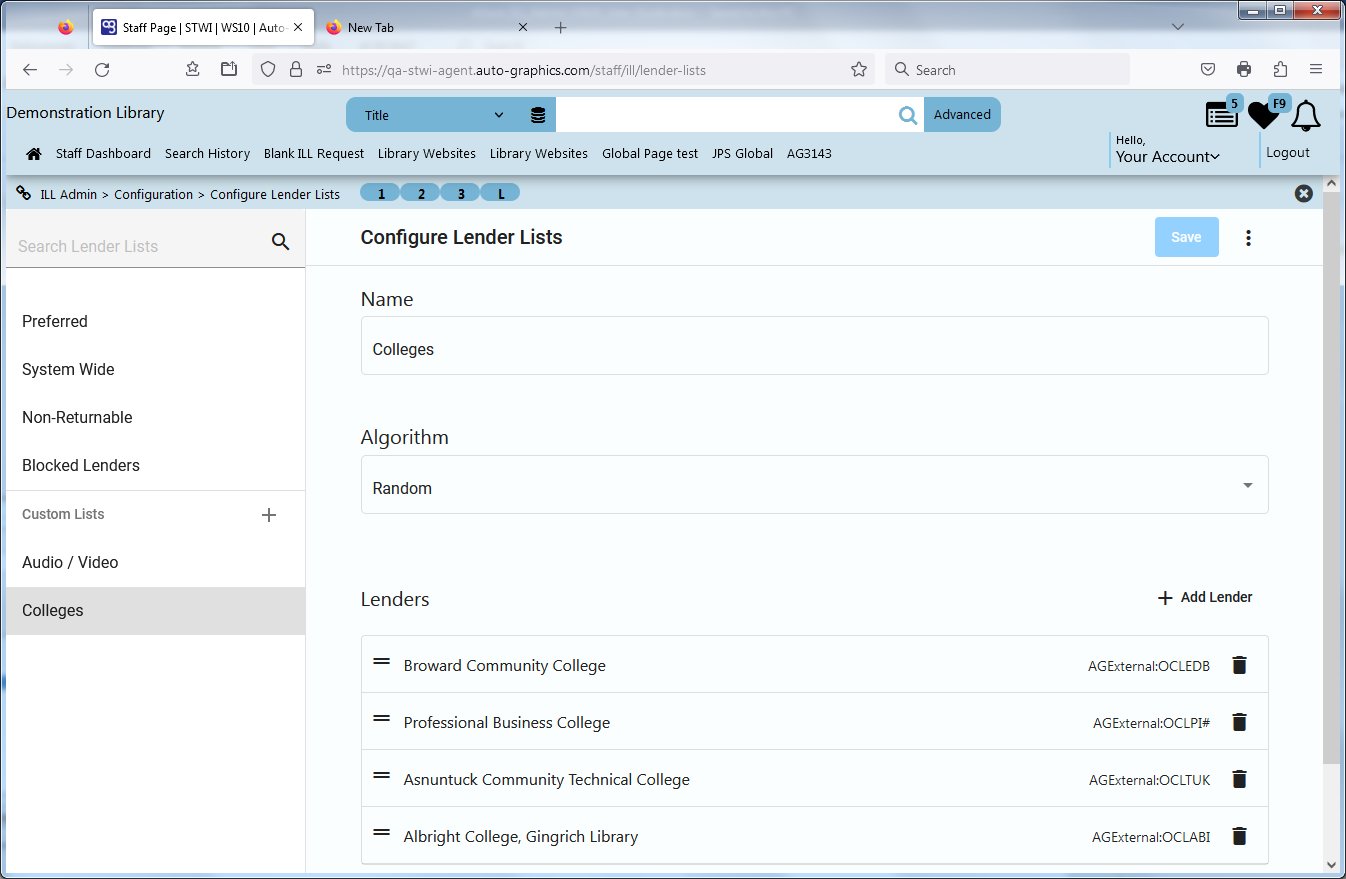
Task: Click the Save button
Action: pyautogui.click(x=1186, y=237)
